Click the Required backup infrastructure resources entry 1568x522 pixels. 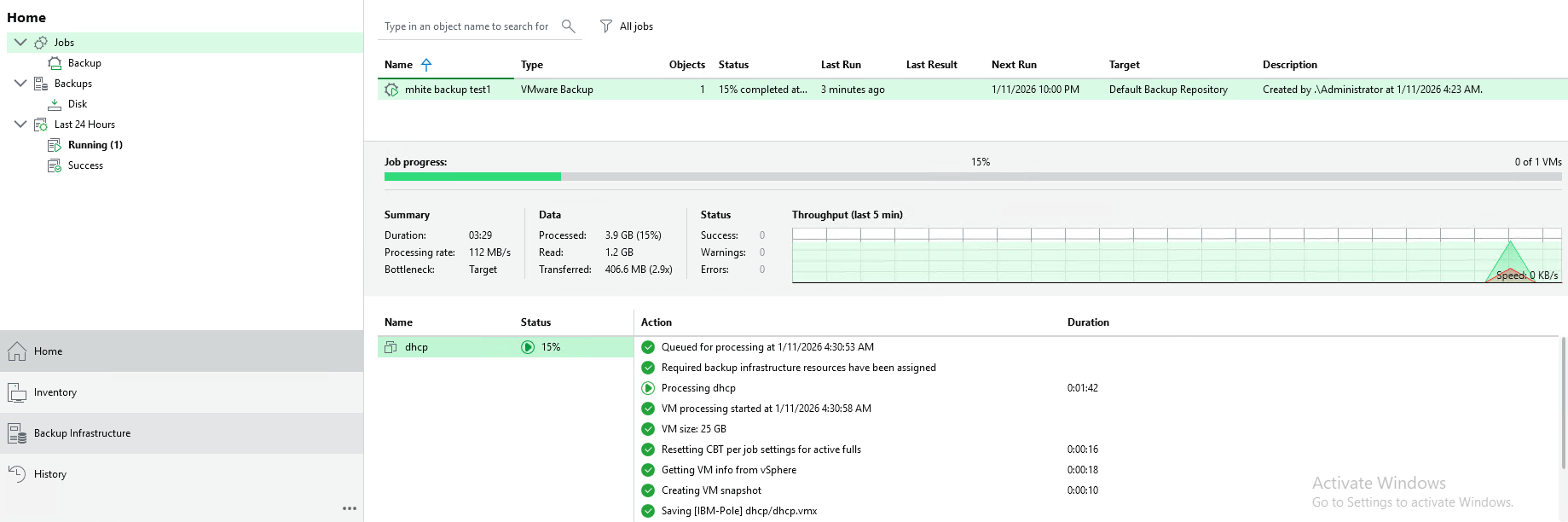tap(799, 368)
